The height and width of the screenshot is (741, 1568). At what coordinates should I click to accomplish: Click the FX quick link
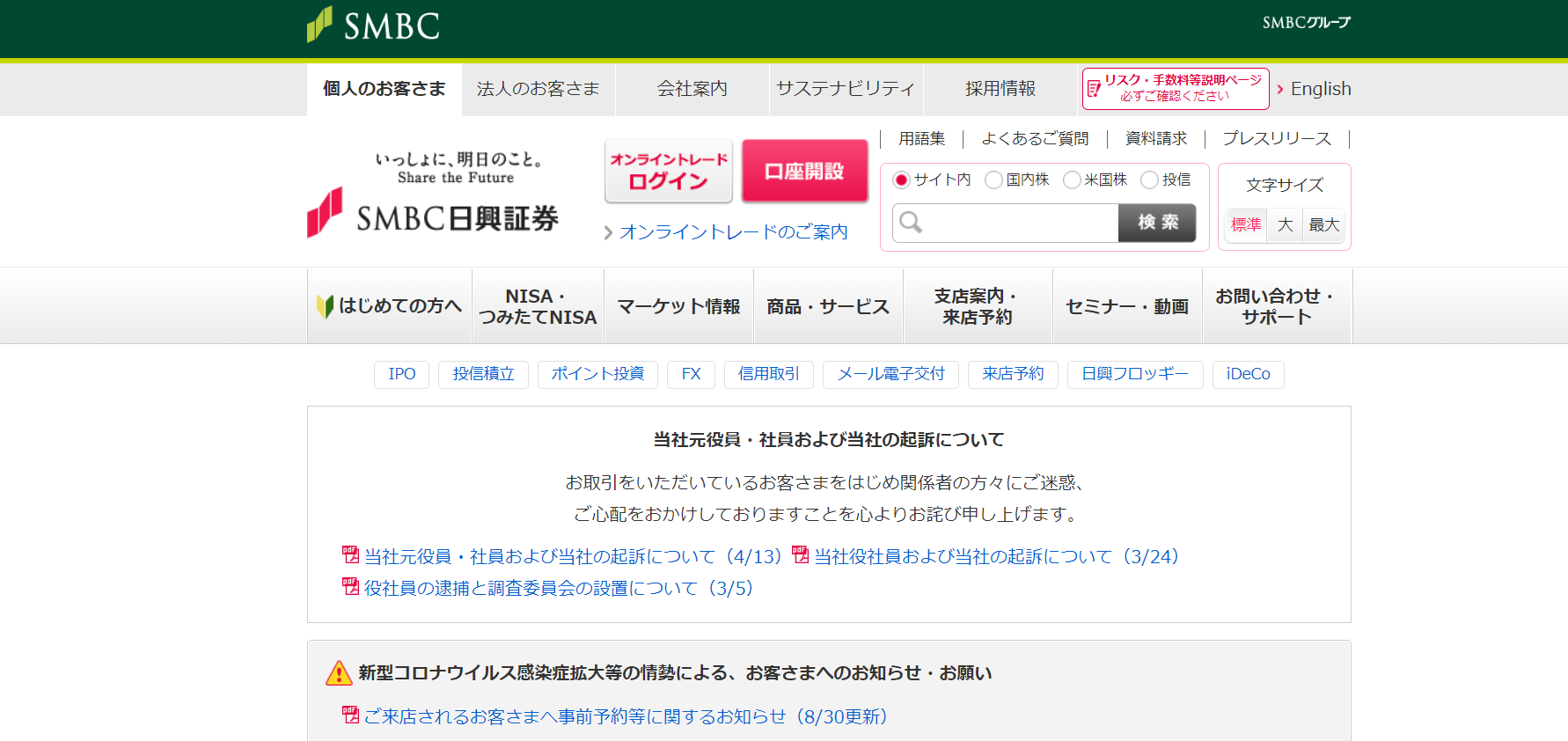[x=692, y=374]
